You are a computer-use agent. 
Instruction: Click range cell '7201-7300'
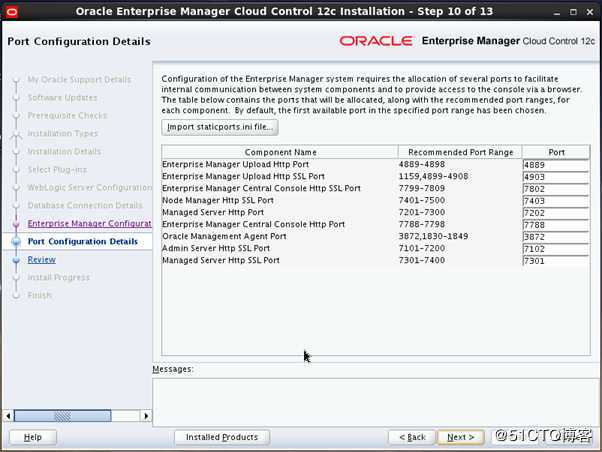pos(422,212)
